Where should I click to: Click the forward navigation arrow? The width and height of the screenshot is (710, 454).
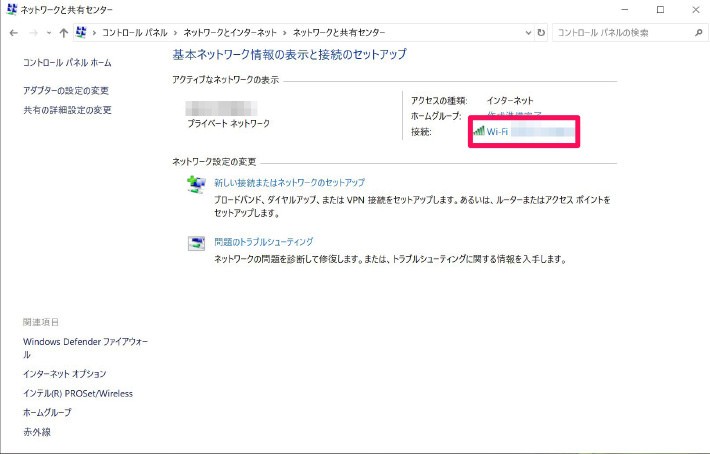pyautogui.click(x=33, y=33)
